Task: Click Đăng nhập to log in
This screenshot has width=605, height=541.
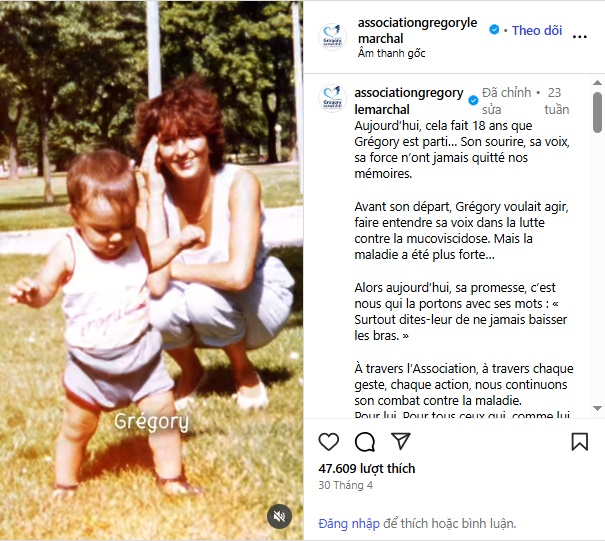Action: [x=349, y=524]
